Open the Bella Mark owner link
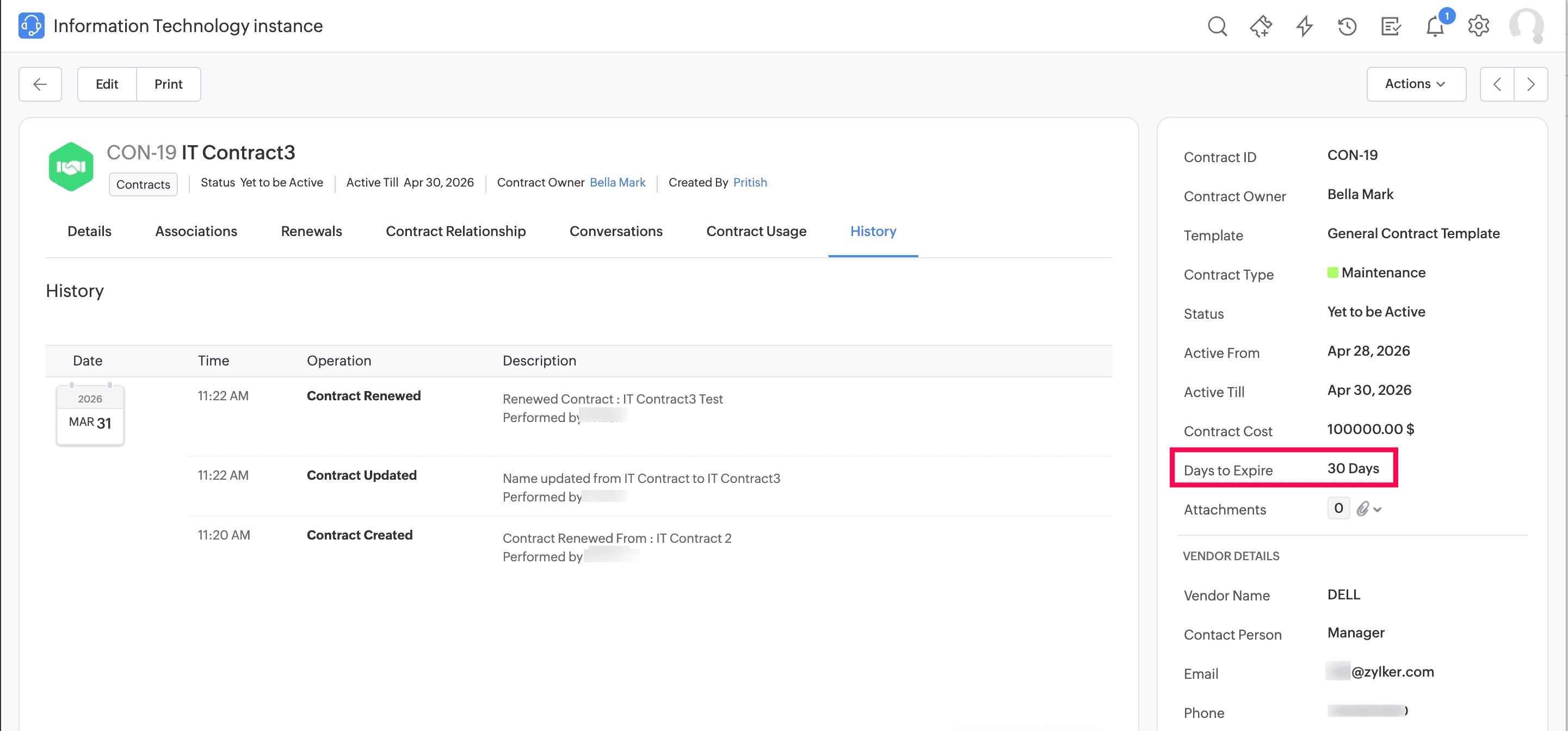The height and width of the screenshot is (731, 1568). pos(617,183)
